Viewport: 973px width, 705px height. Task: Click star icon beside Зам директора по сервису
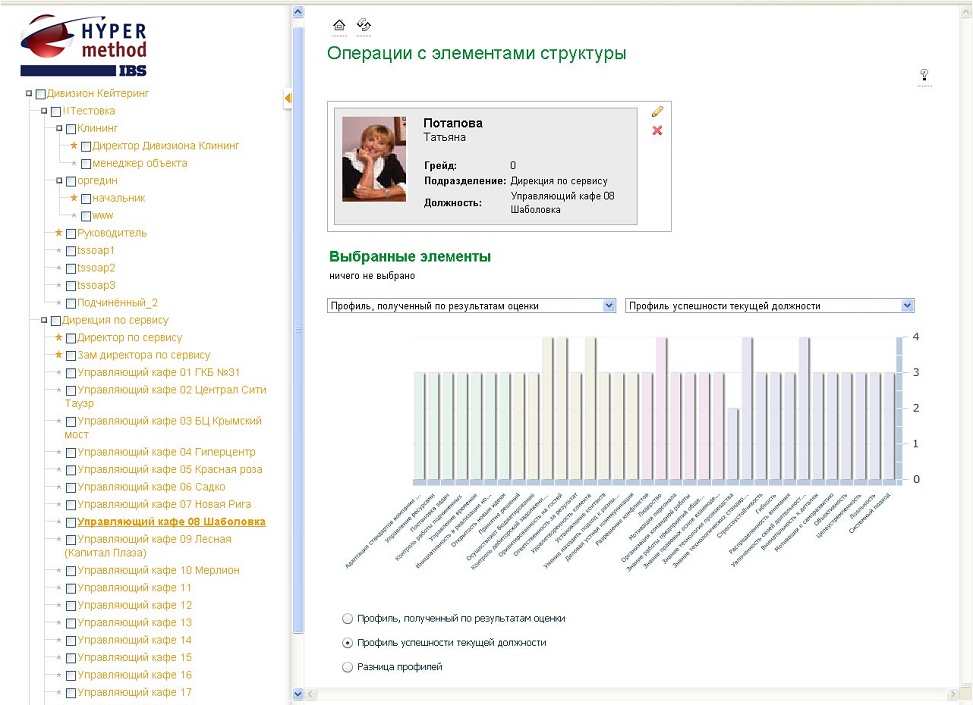tap(59, 354)
